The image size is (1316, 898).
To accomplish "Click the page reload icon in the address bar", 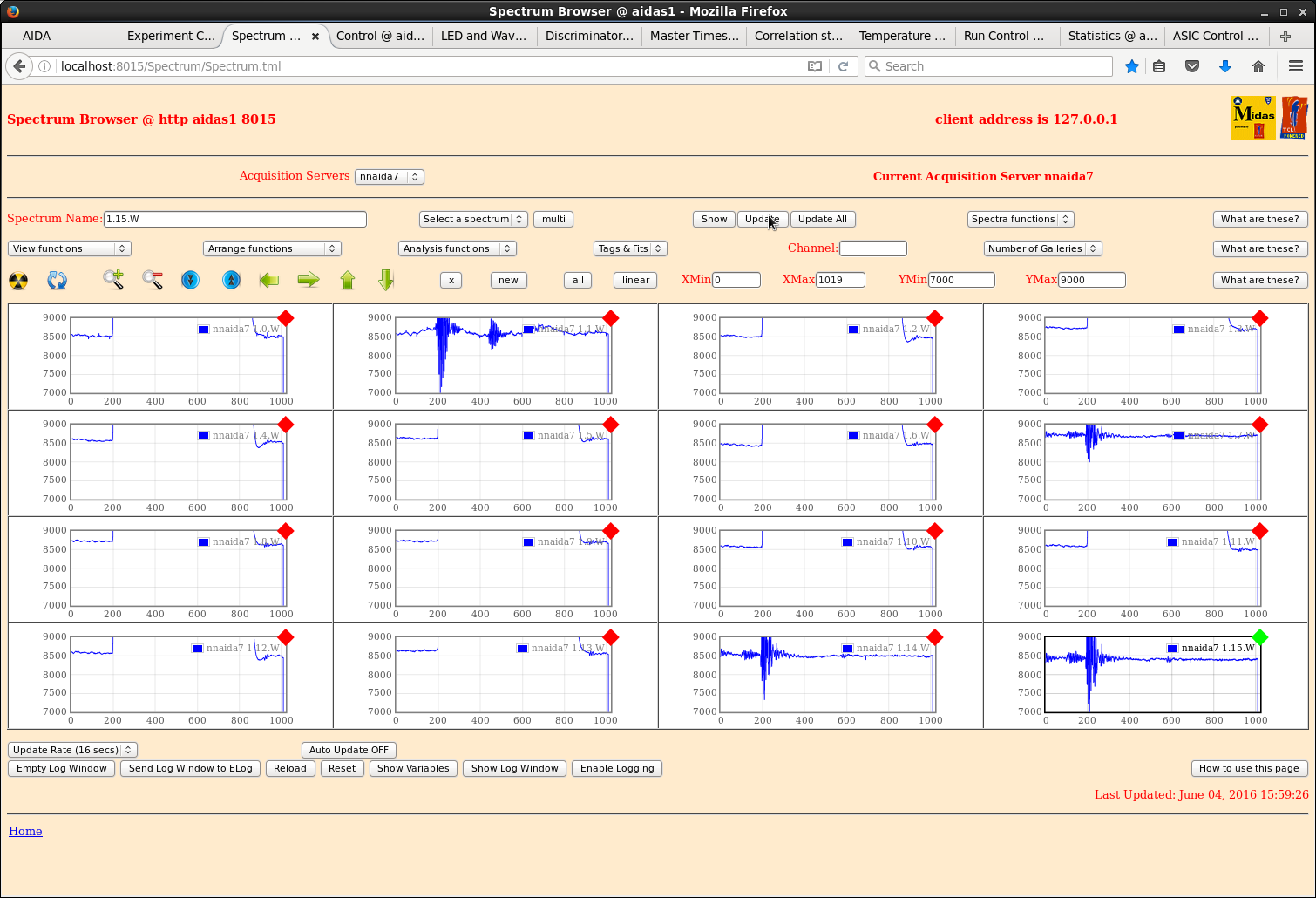I will 843,66.
